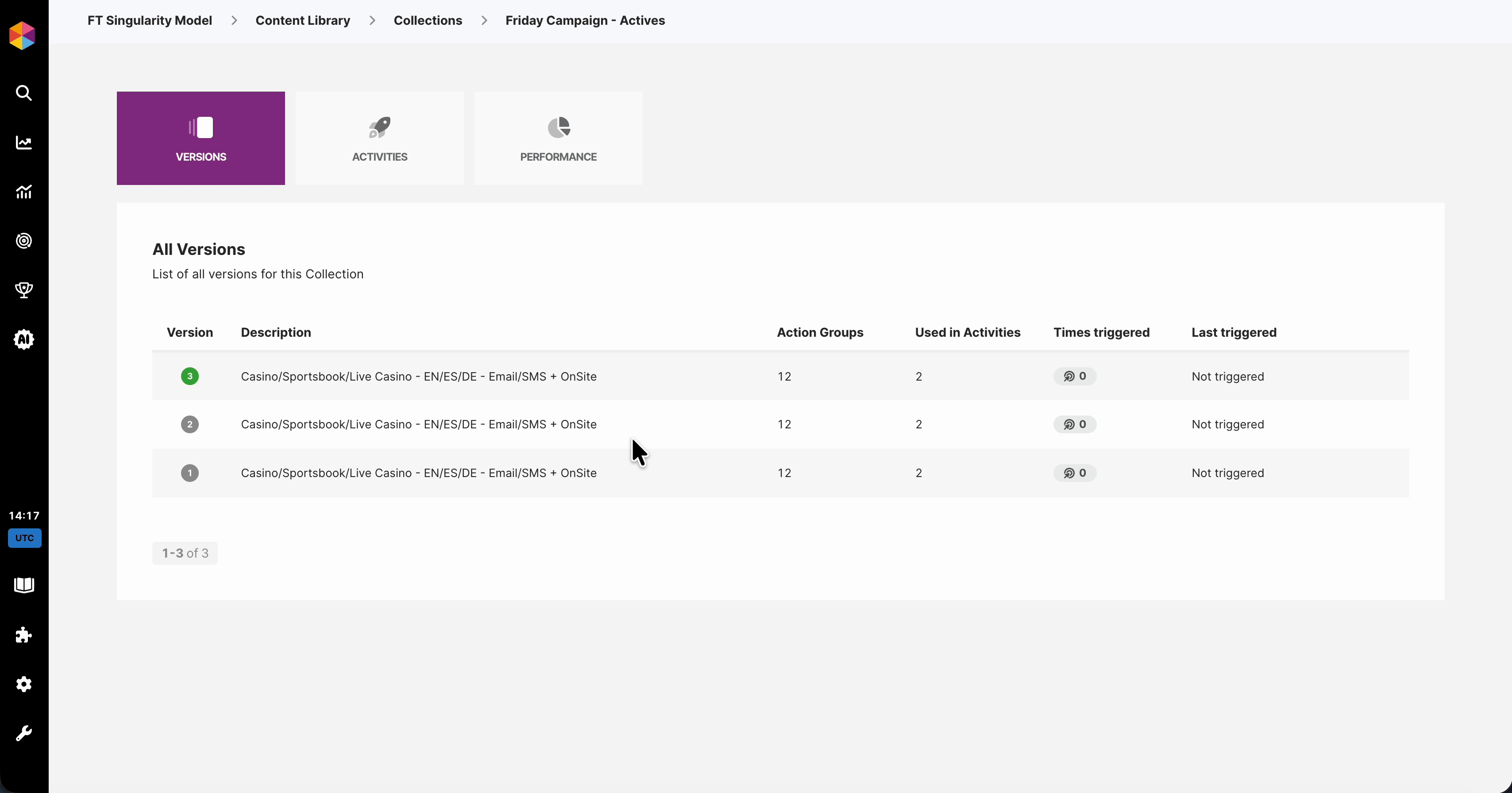The width and height of the screenshot is (1512, 793).
Task: Open the search icon in sidebar
Action: point(23,93)
